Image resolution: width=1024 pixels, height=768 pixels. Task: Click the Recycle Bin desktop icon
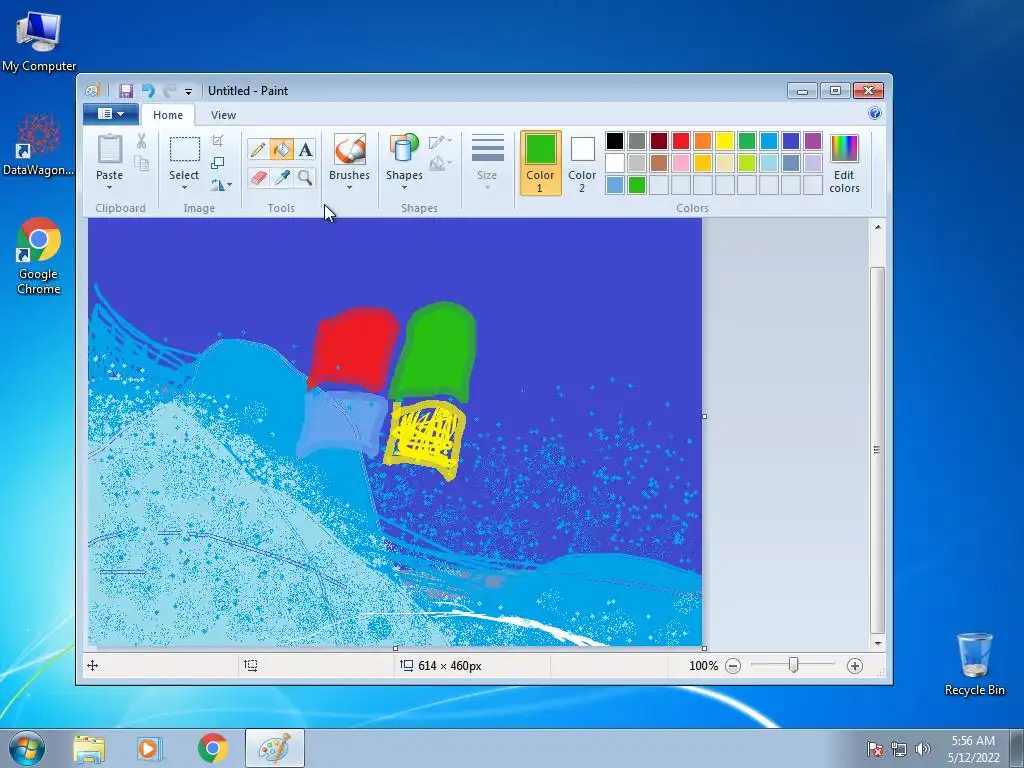click(974, 664)
